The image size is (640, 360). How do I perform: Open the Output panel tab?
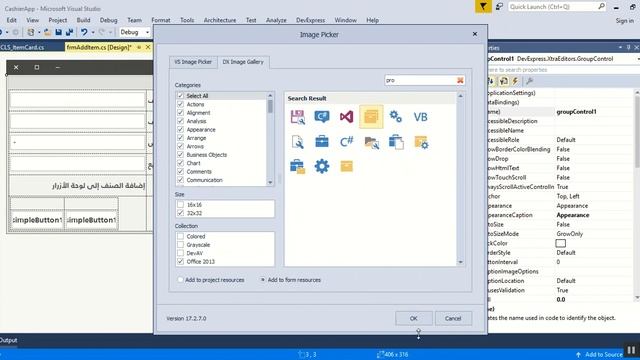click(9, 340)
